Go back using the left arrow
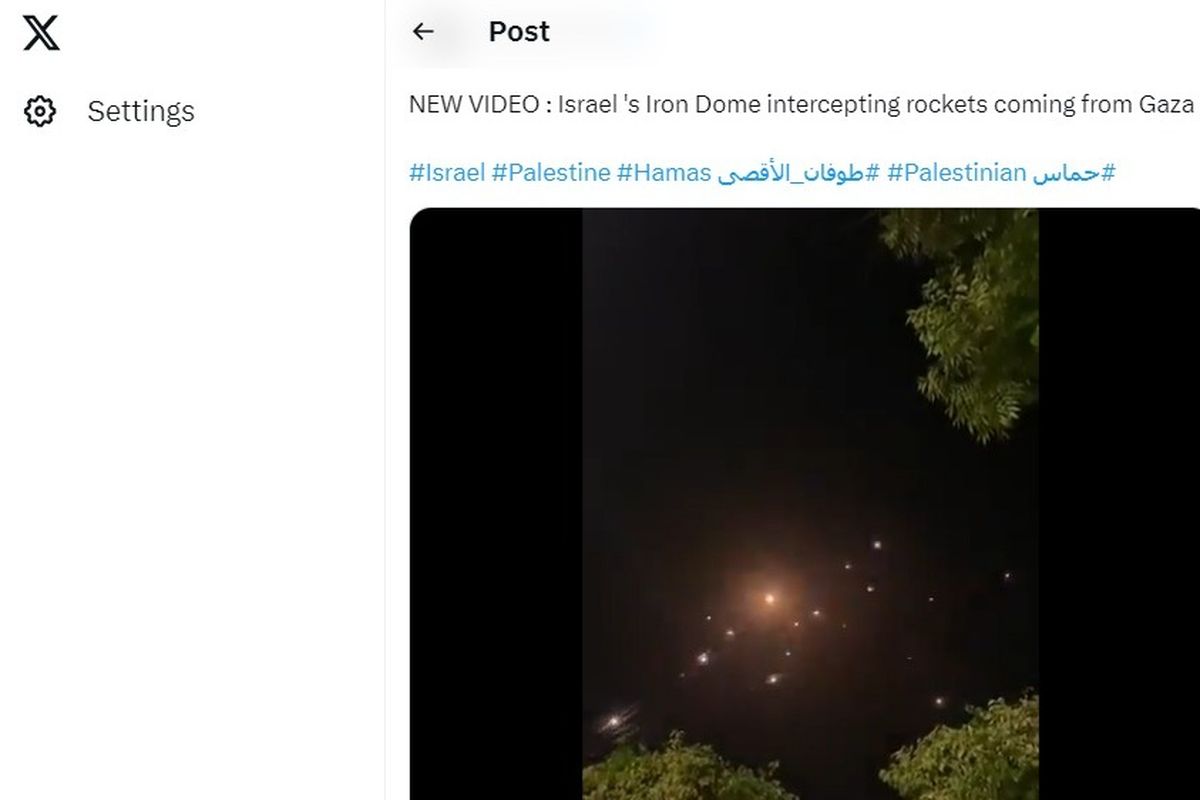Image resolution: width=1200 pixels, height=800 pixels. pos(423,31)
